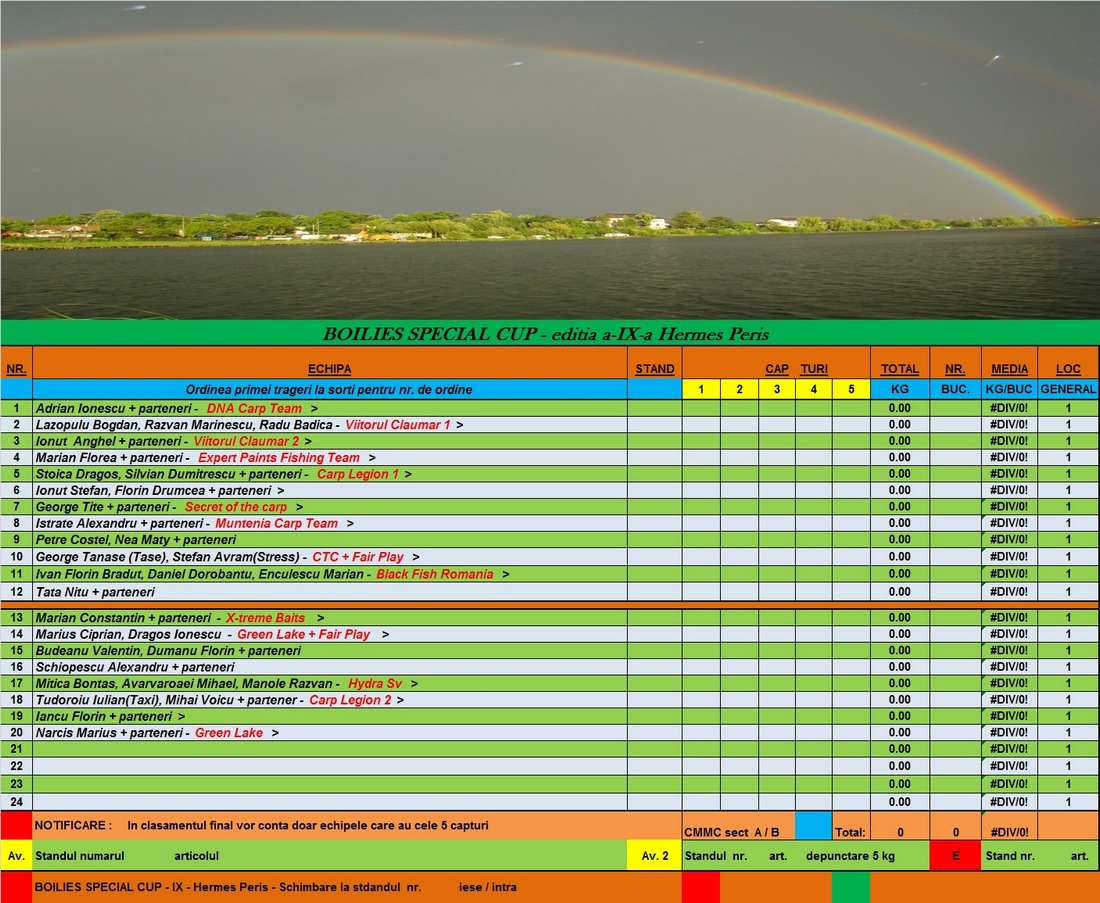
Task: Click the LOC GENERAL column header
Action: point(1068,369)
